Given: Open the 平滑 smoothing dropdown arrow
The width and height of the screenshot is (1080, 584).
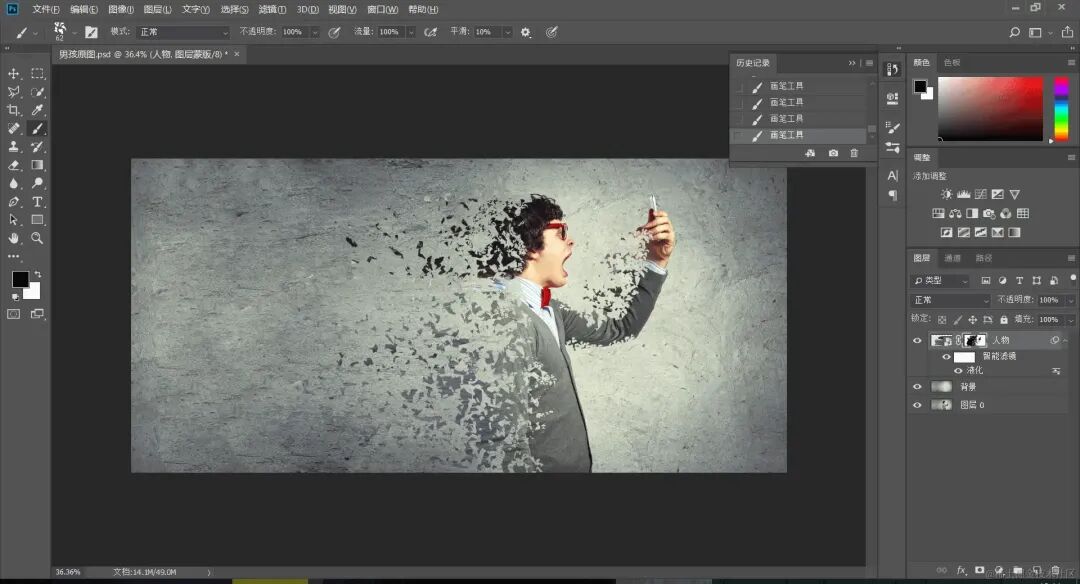Looking at the screenshot, I should tap(508, 32).
